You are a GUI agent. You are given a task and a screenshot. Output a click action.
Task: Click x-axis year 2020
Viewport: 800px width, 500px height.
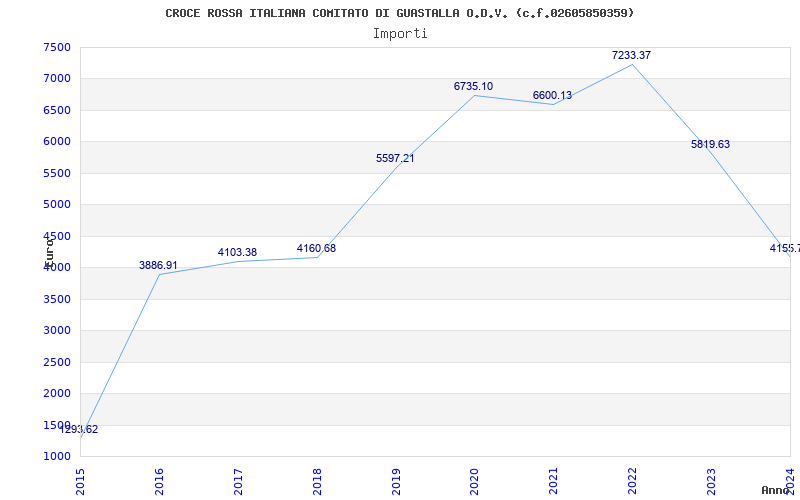pos(474,482)
